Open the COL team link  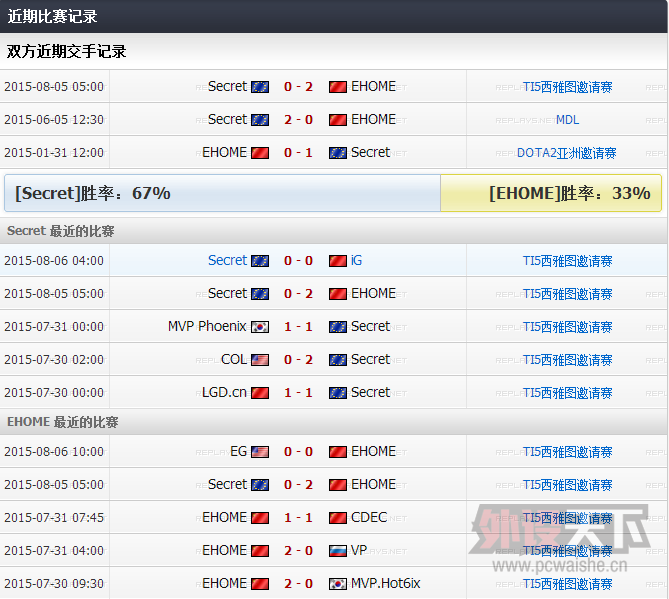click(x=234, y=360)
